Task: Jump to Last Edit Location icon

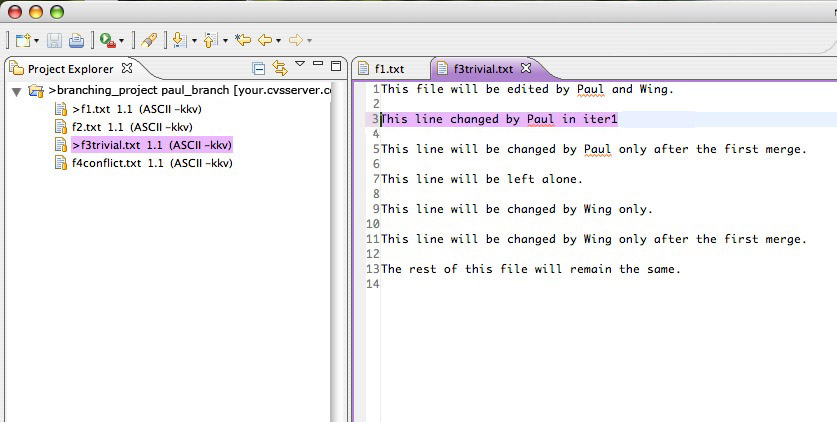Action: click(x=242, y=41)
